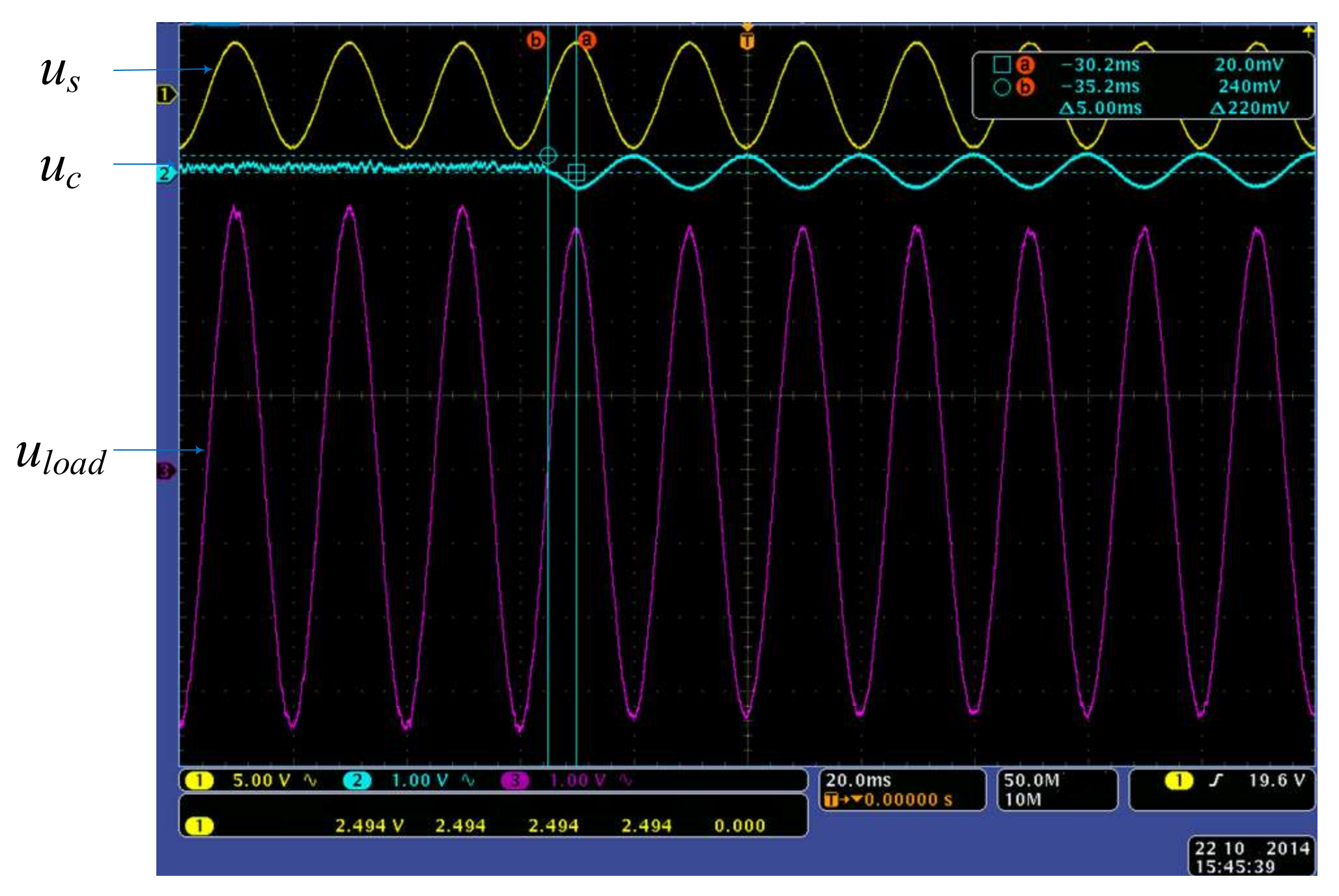Click the rising edge trigger slope icon
The image size is (1339, 896).
1215,780
